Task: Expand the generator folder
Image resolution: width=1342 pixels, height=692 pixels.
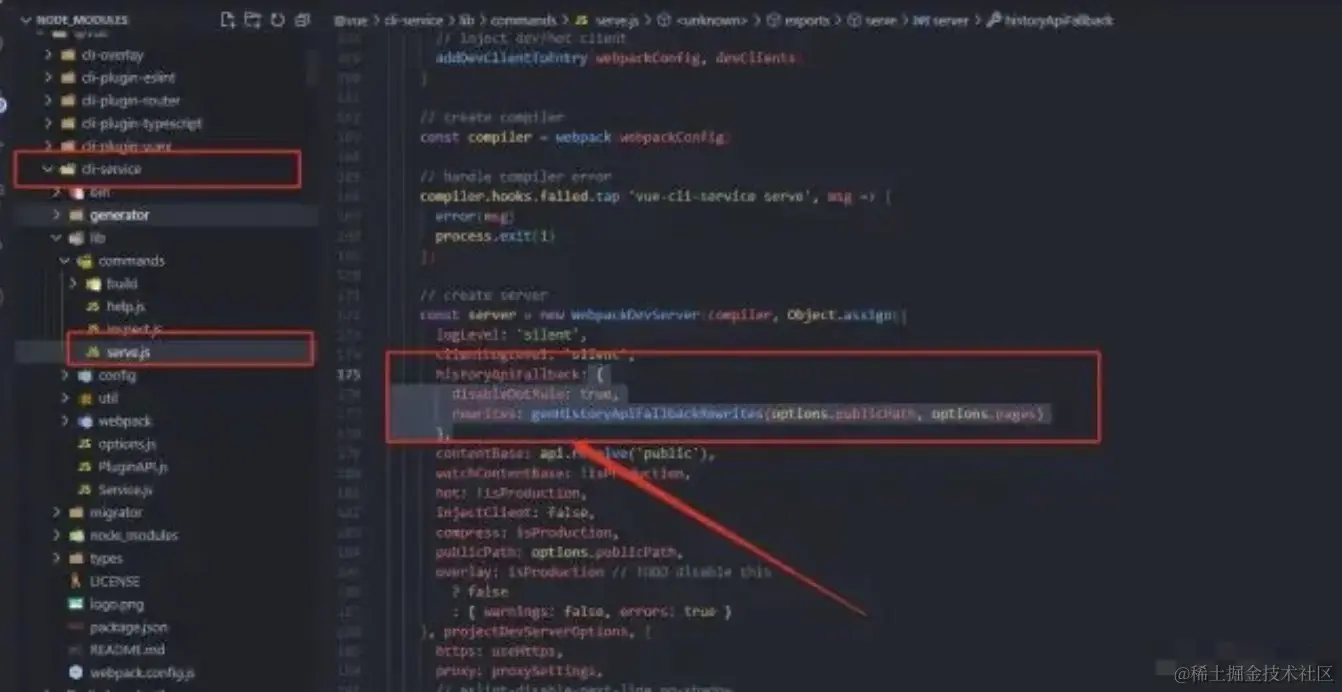Action: coord(56,215)
